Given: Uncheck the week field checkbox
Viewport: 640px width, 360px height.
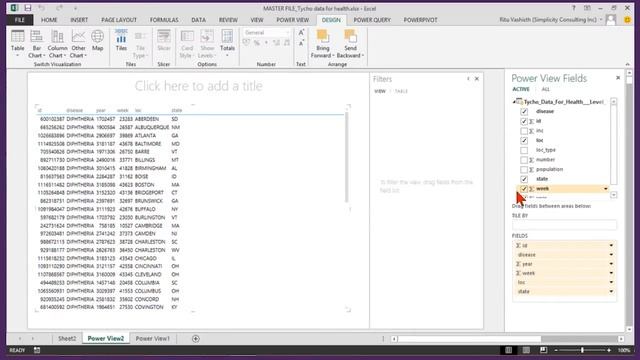Looking at the screenshot, I should click(x=524, y=189).
